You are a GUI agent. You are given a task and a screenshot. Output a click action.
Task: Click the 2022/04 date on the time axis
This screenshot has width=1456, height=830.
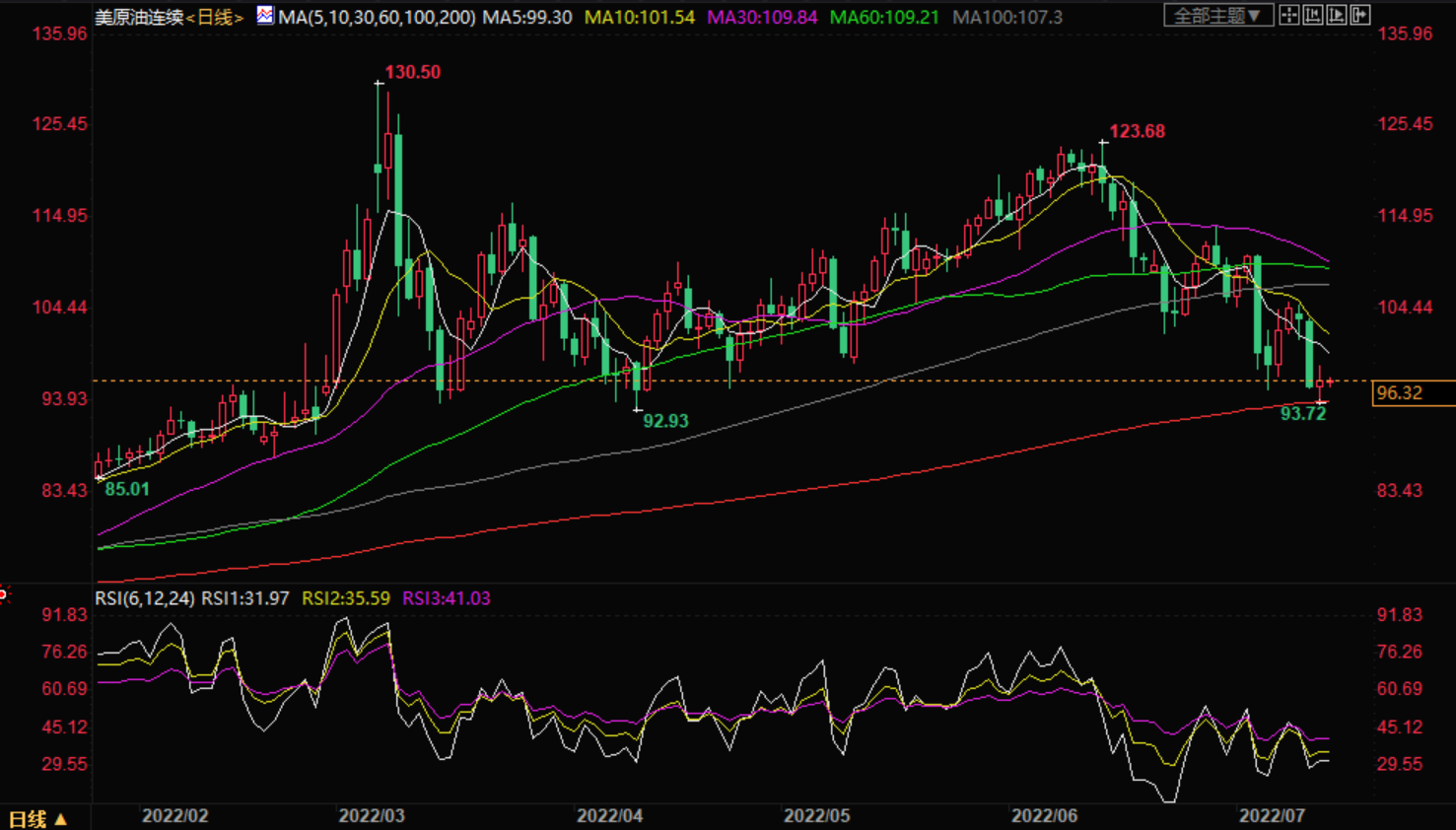click(609, 816)
